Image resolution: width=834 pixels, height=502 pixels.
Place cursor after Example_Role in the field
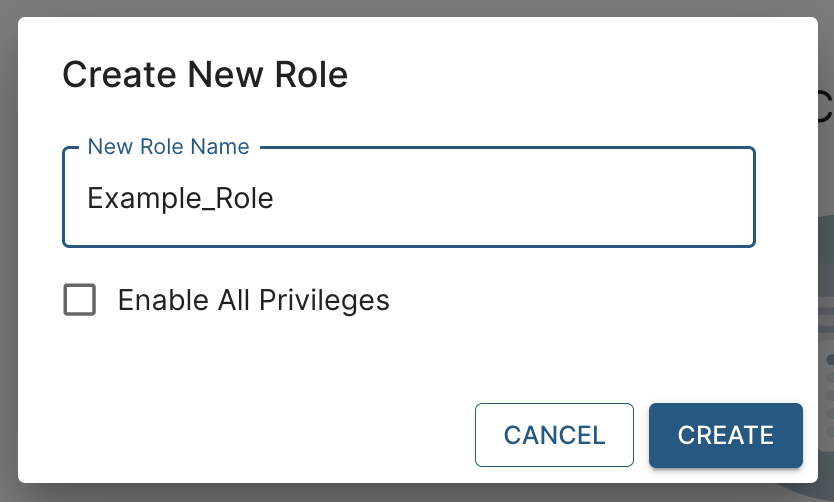click(275, 198)
